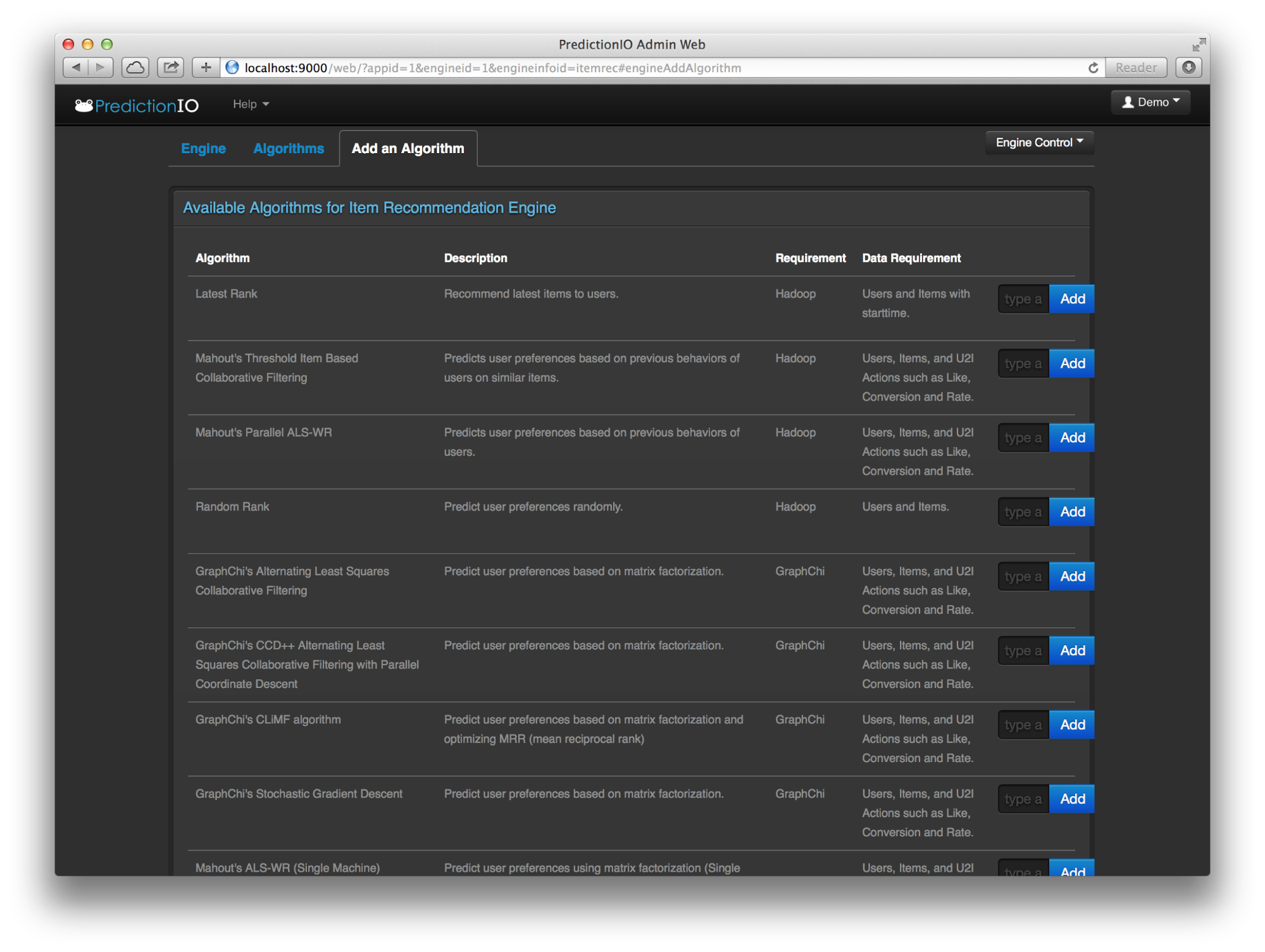Reload the page with refresh icon
The image size is (1265, 952).
pos(1093,68)
